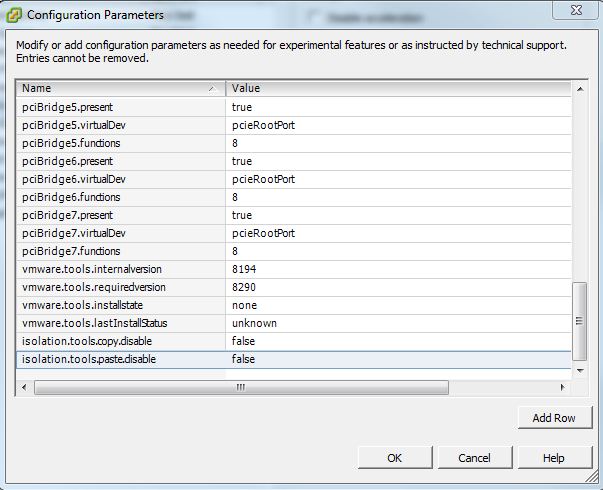Screen dimensions: 603x490
Task: Edit value 8 of pciBridge5.functions
Action: (398, 143)
